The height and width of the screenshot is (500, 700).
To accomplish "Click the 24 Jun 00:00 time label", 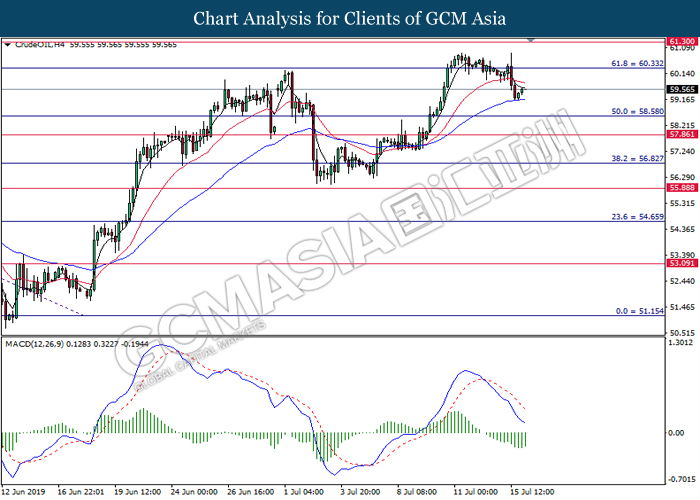I will pos(194,492).
